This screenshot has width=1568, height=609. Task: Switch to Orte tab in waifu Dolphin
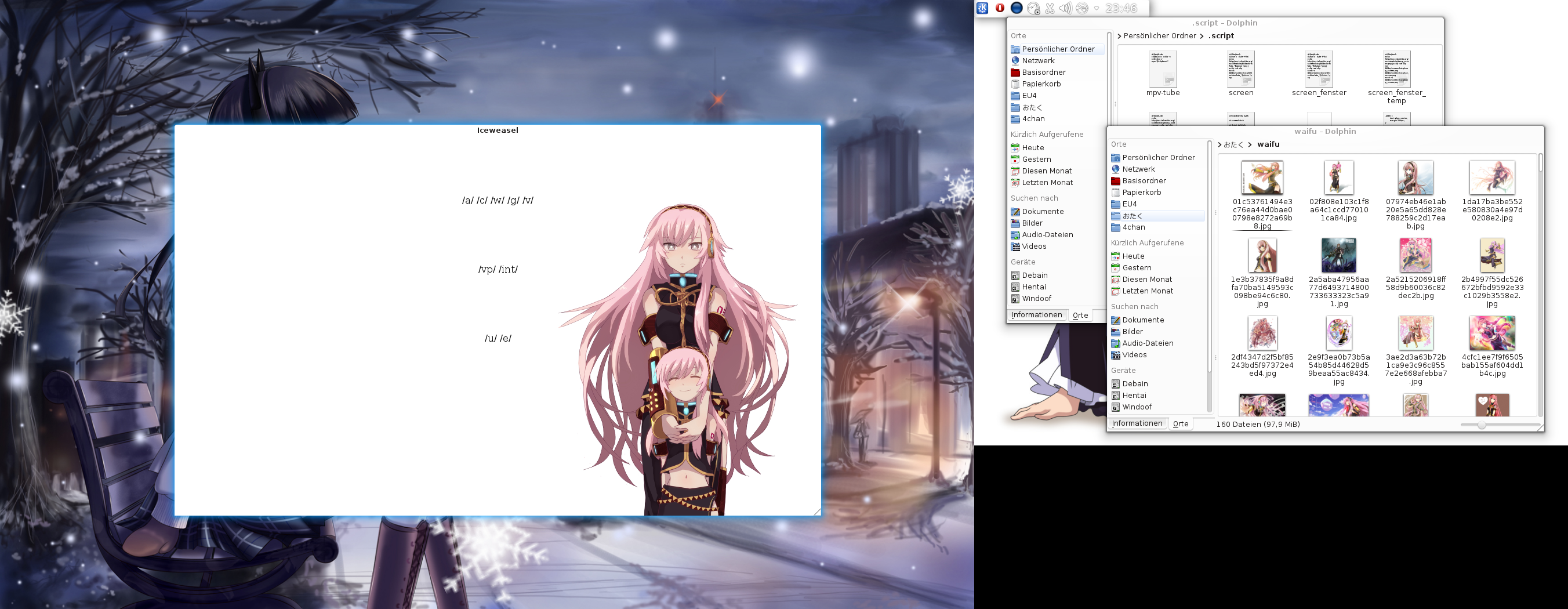click(x=1181, y=424)
